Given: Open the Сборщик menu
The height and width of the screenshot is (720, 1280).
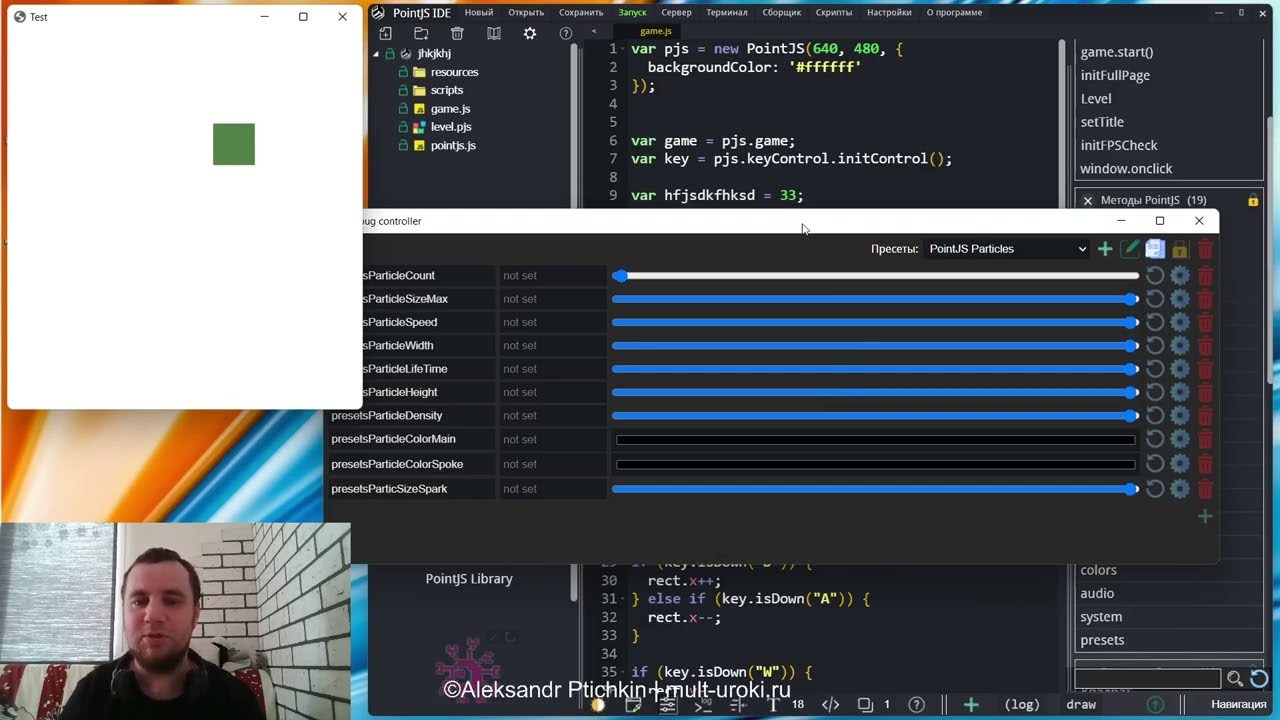Looking at the screenshot, I should click(782, 13).
